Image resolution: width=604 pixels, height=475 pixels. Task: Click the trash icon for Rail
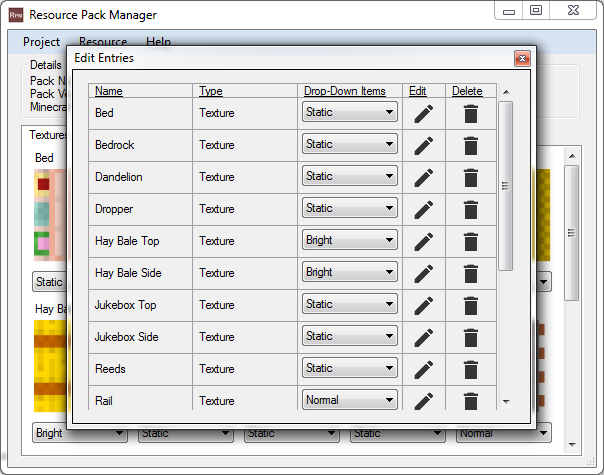coord(471,401)
